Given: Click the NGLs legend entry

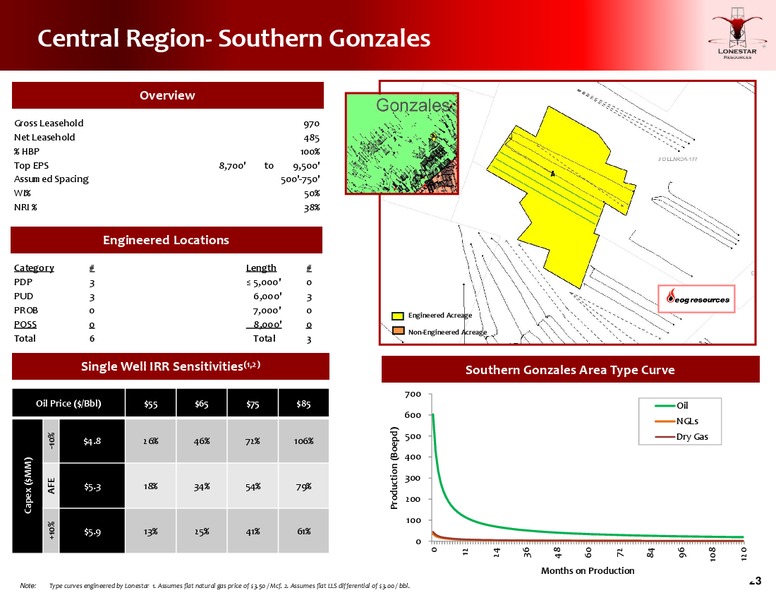Looking at the screenshot, I should pos(676,421).
